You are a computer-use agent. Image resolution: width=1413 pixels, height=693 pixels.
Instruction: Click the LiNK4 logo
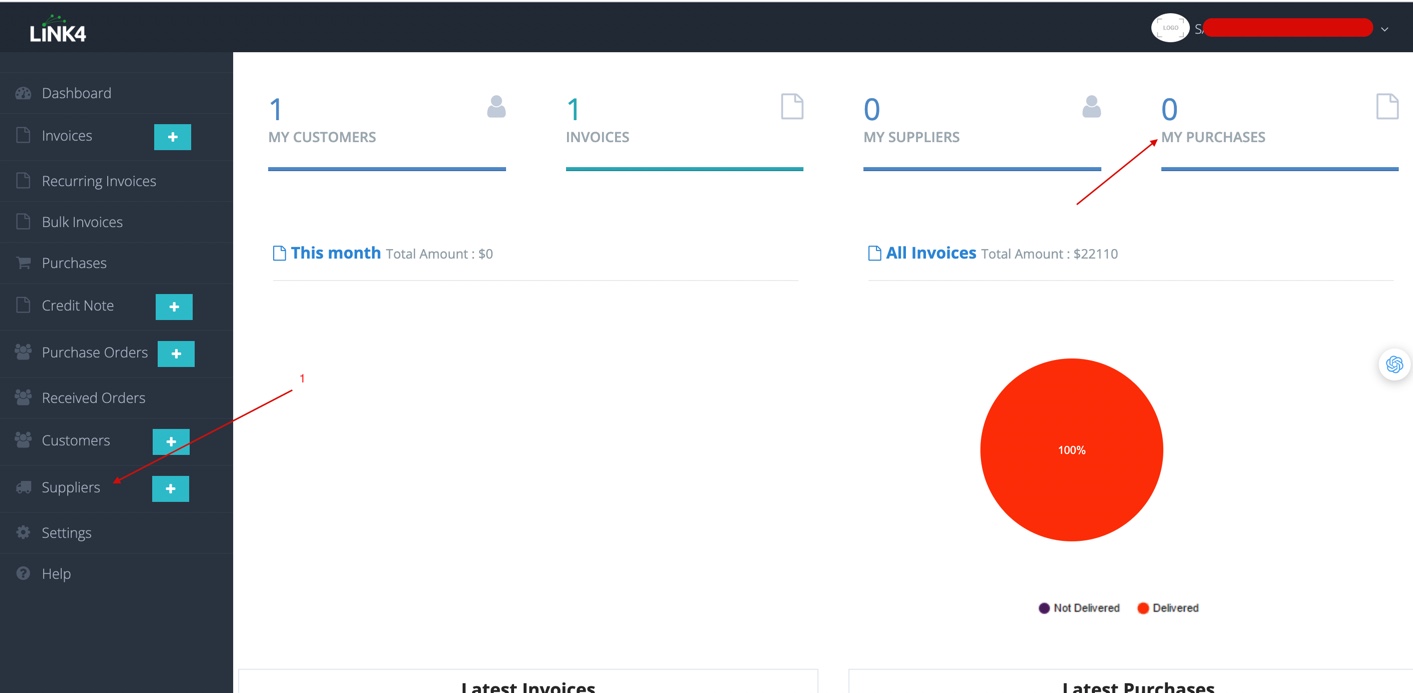click(x=58, y=30)
